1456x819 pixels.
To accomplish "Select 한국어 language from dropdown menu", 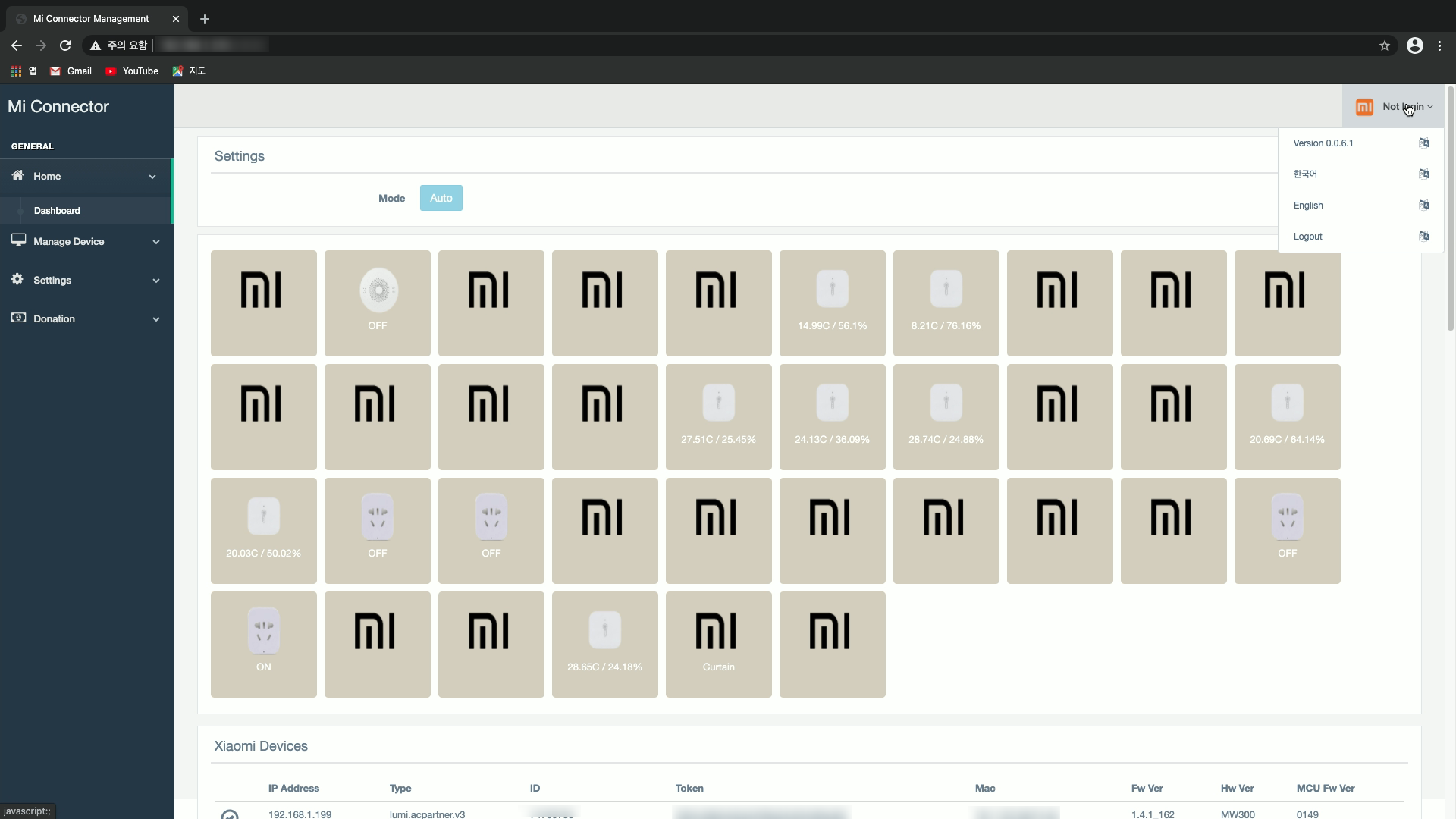I will coord(1305,174).
